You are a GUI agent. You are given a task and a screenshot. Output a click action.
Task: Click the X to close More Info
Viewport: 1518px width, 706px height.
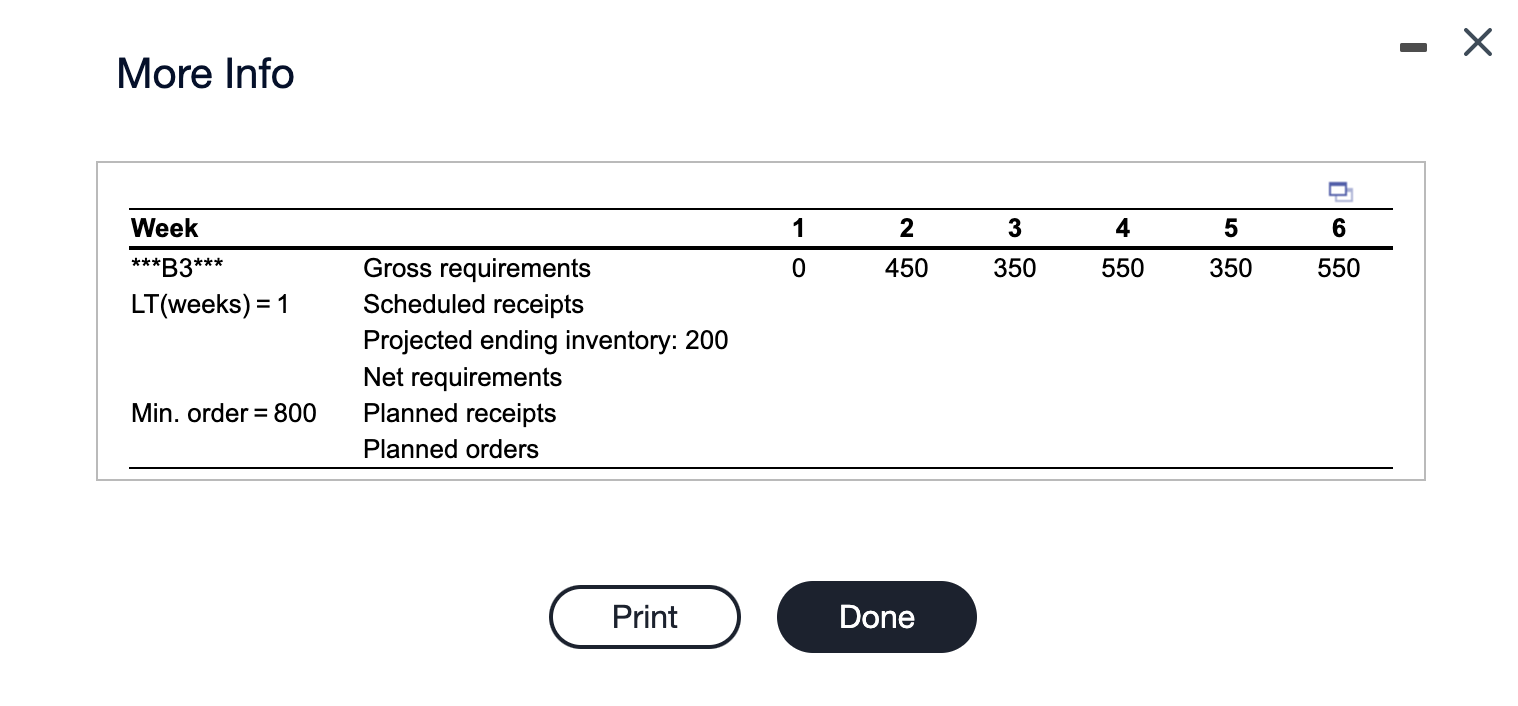click(x=1477, y=42)
